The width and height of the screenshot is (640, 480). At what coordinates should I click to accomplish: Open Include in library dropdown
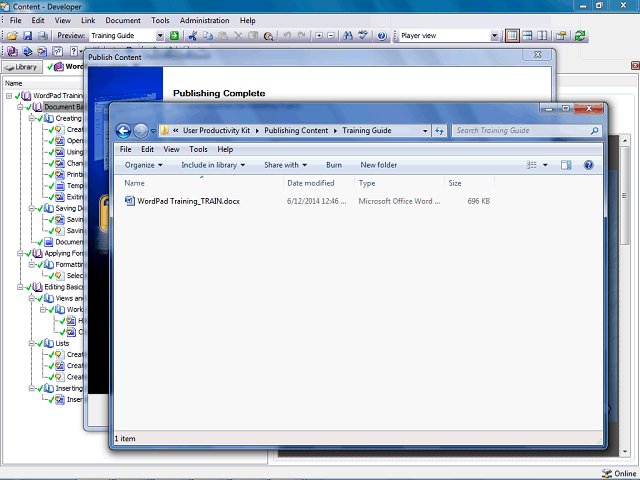point(213,165)
